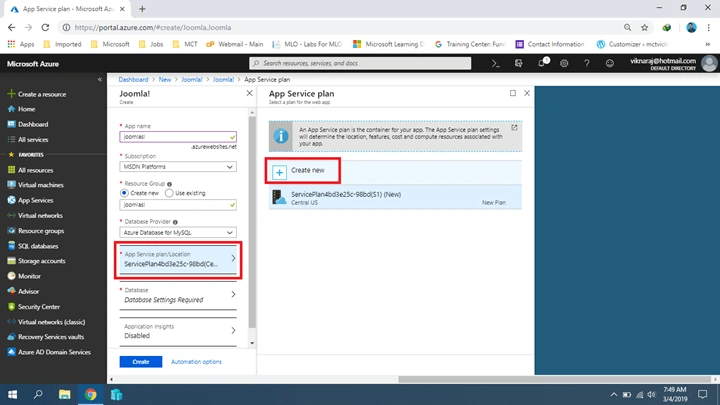Image resolution: width=720 pixels, height=405 pixels.
Task: Click the Virtual networks (classic) sidebar icon
Action: [x=11, y=322]
